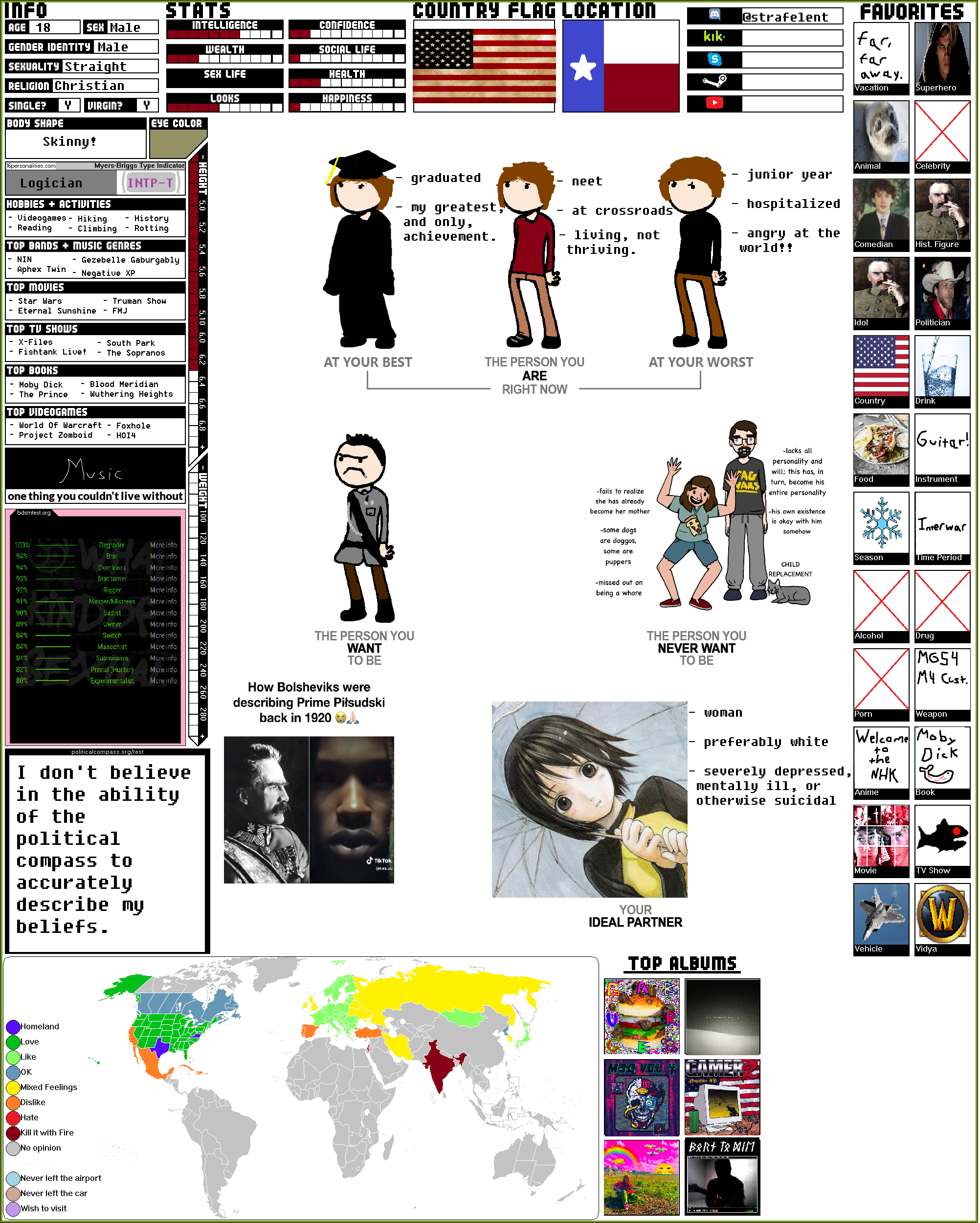Select the US flag Country favorite
This screenshot has width=980, height=1223.
pyautogui.click(x=882, y=366)
